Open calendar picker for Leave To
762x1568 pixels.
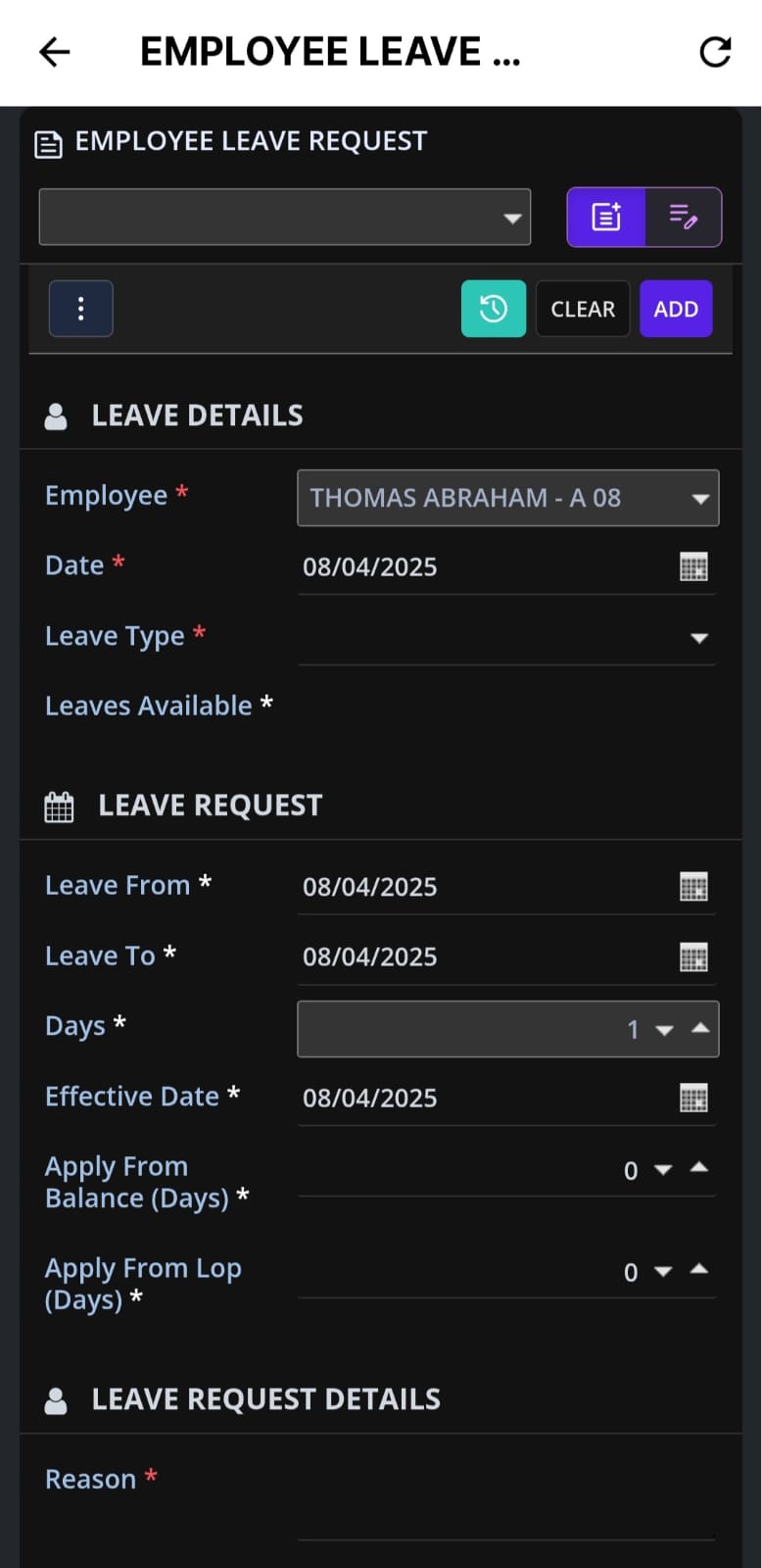pyautogui.click(x=693, y=957)
